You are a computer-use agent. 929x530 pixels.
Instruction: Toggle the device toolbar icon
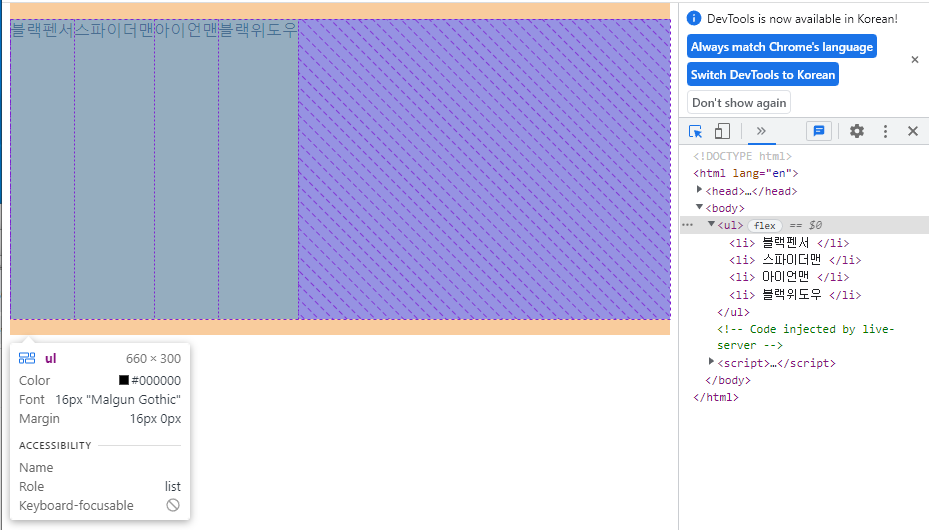pos(722,131)
